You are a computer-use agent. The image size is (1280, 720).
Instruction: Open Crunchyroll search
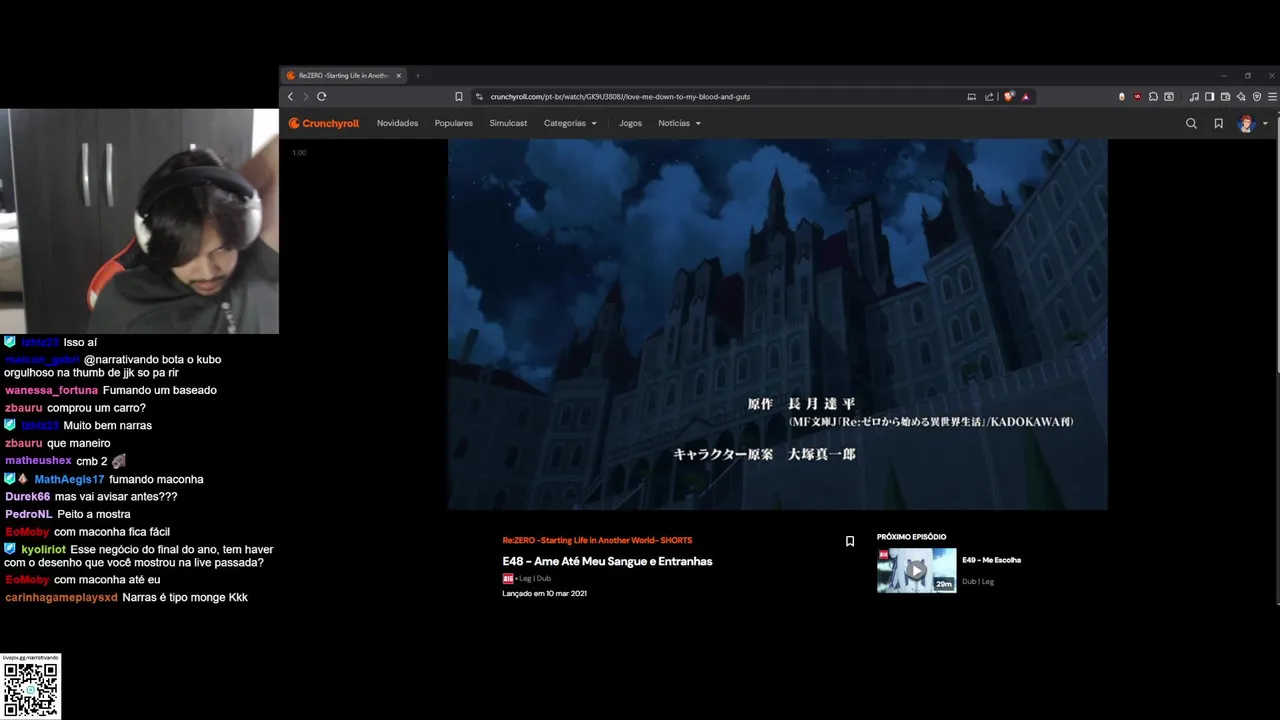tap(1191, 123)
